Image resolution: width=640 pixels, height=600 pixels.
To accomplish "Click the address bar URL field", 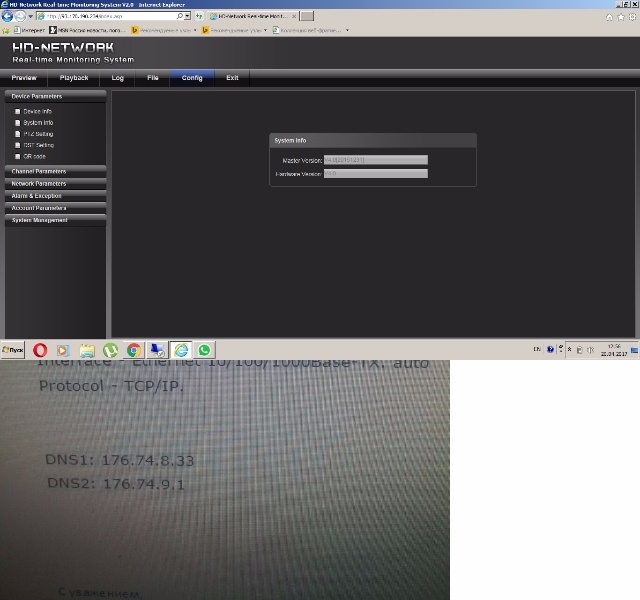I will point(106,16).
